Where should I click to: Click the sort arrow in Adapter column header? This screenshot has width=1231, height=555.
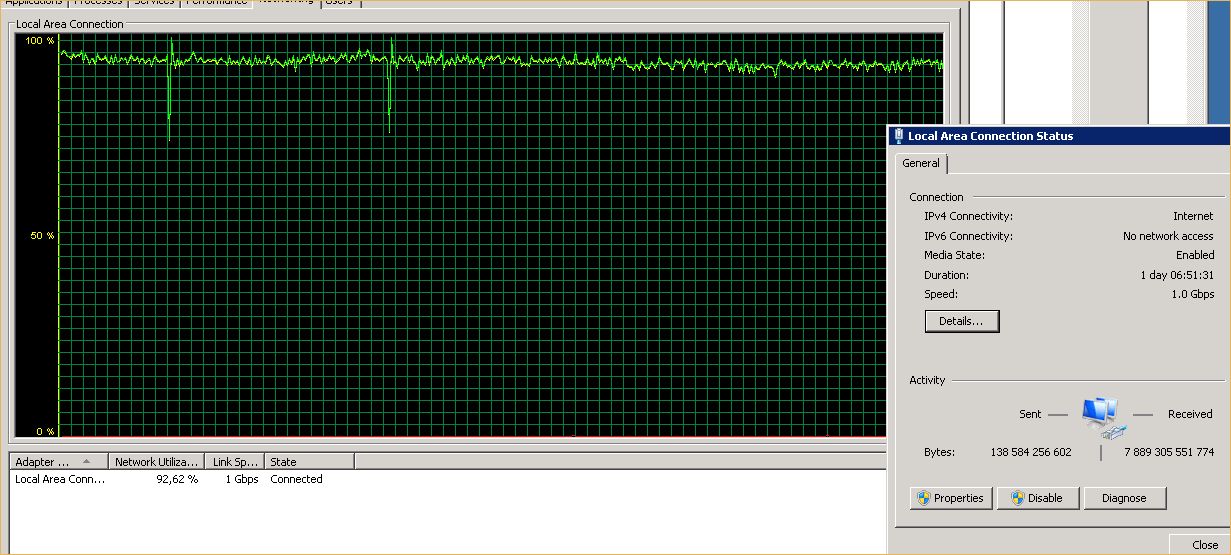tap(87, 462)
